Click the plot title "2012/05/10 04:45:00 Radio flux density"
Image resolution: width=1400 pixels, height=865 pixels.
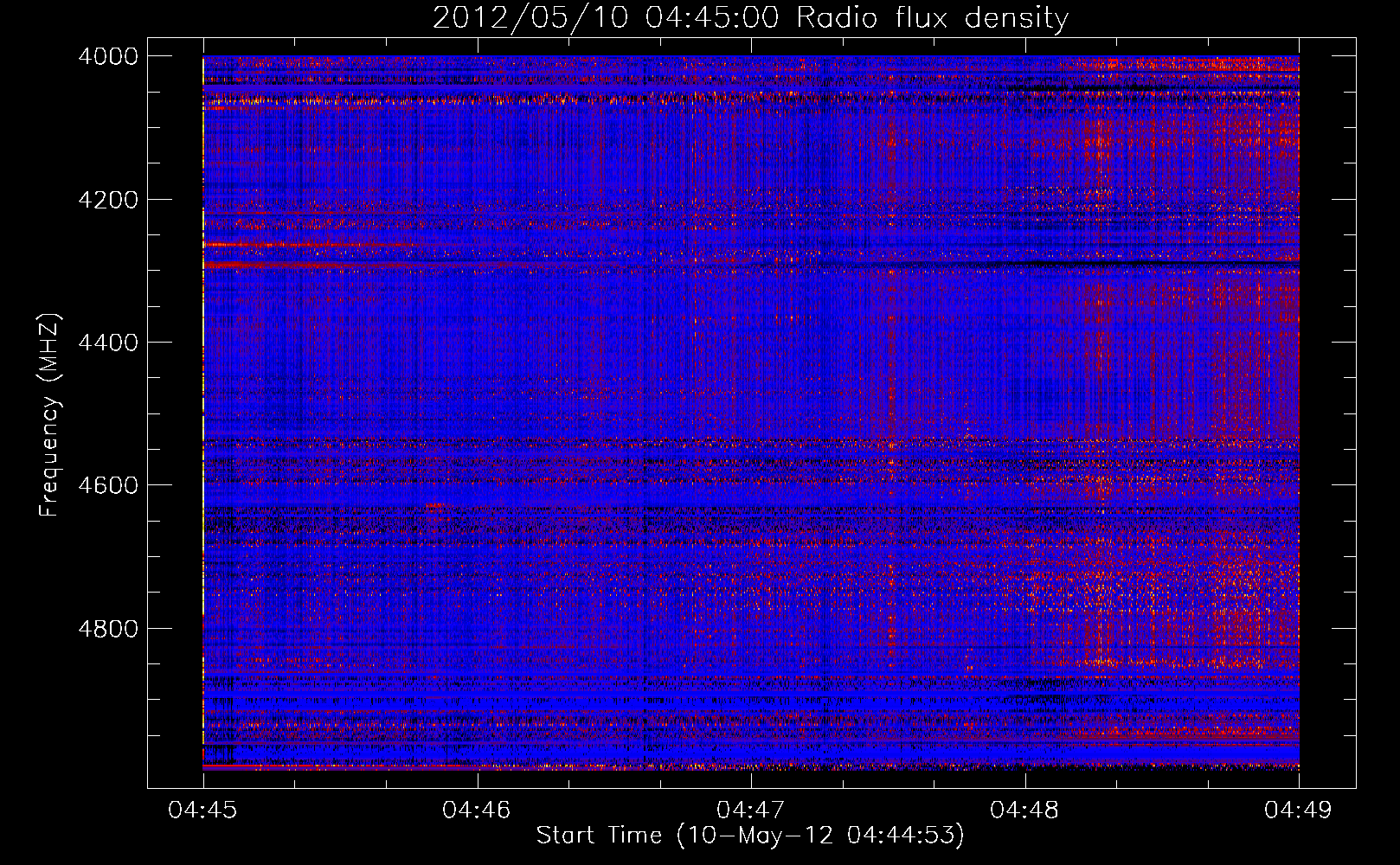pyautogui.click(x=751, y=17)
